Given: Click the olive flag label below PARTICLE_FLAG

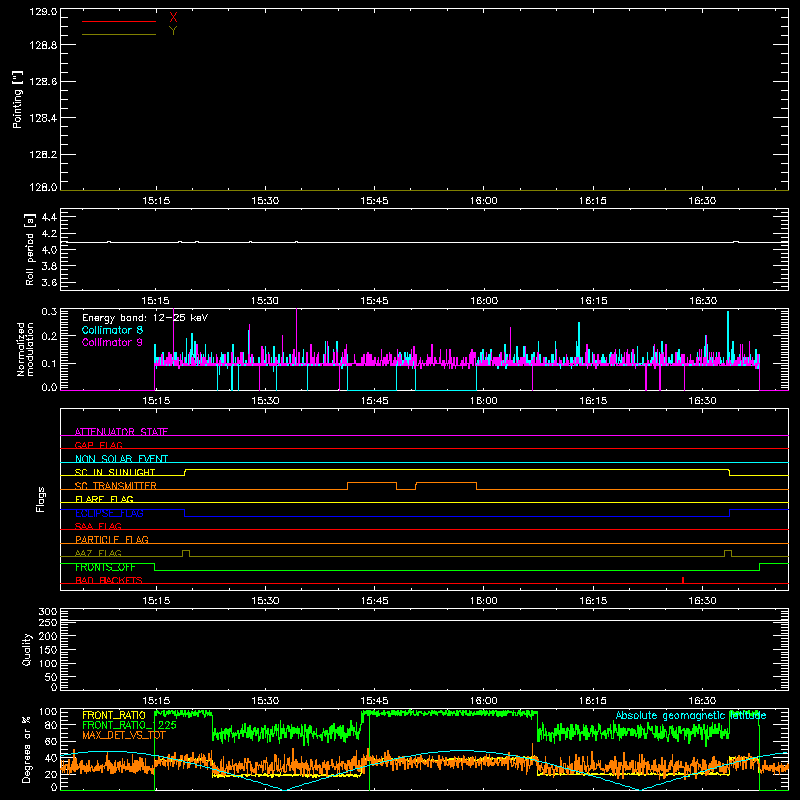Looking at the screenshot, I should pos(98,553).
